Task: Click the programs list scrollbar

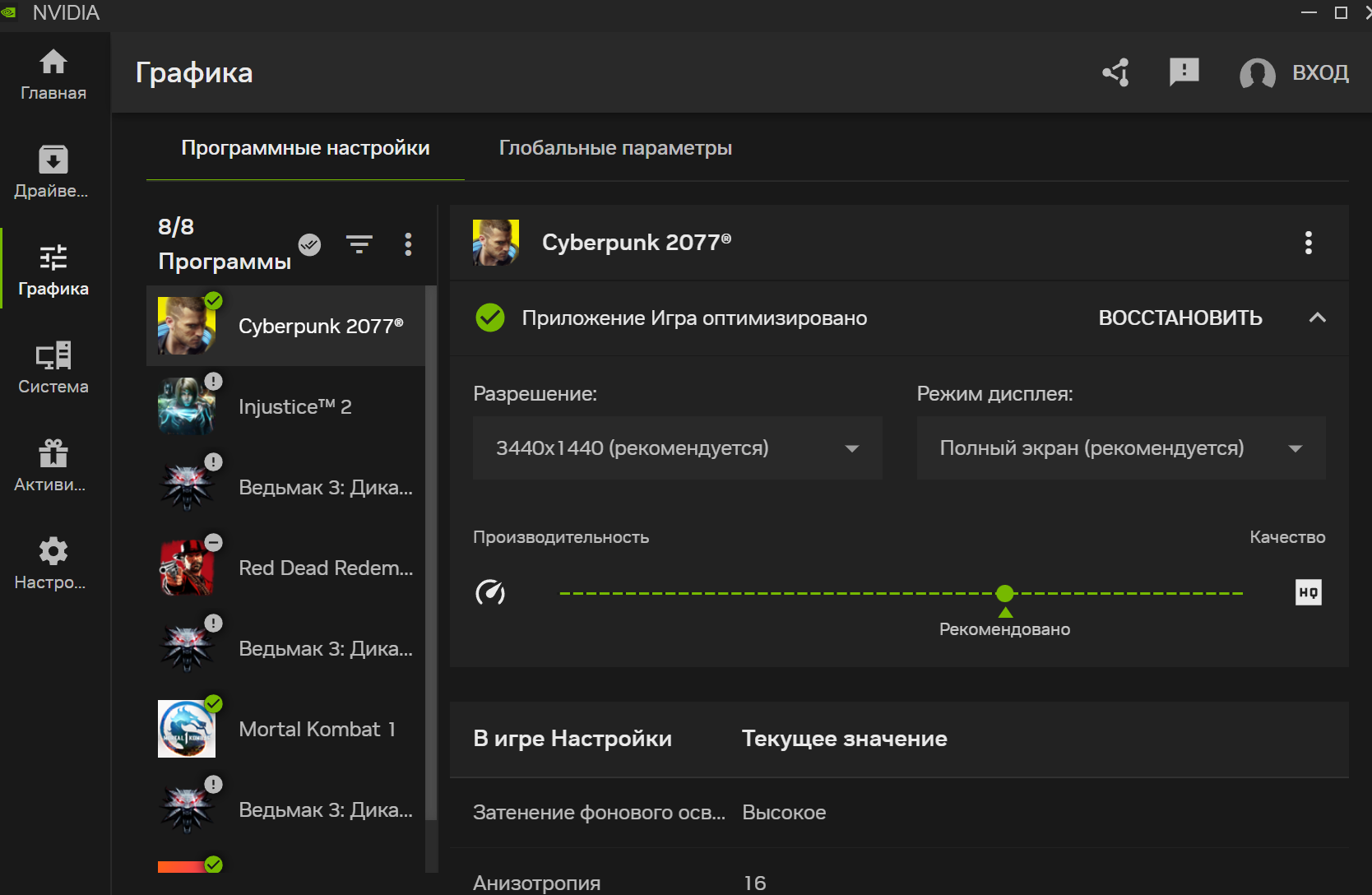Action: (431, 551)
